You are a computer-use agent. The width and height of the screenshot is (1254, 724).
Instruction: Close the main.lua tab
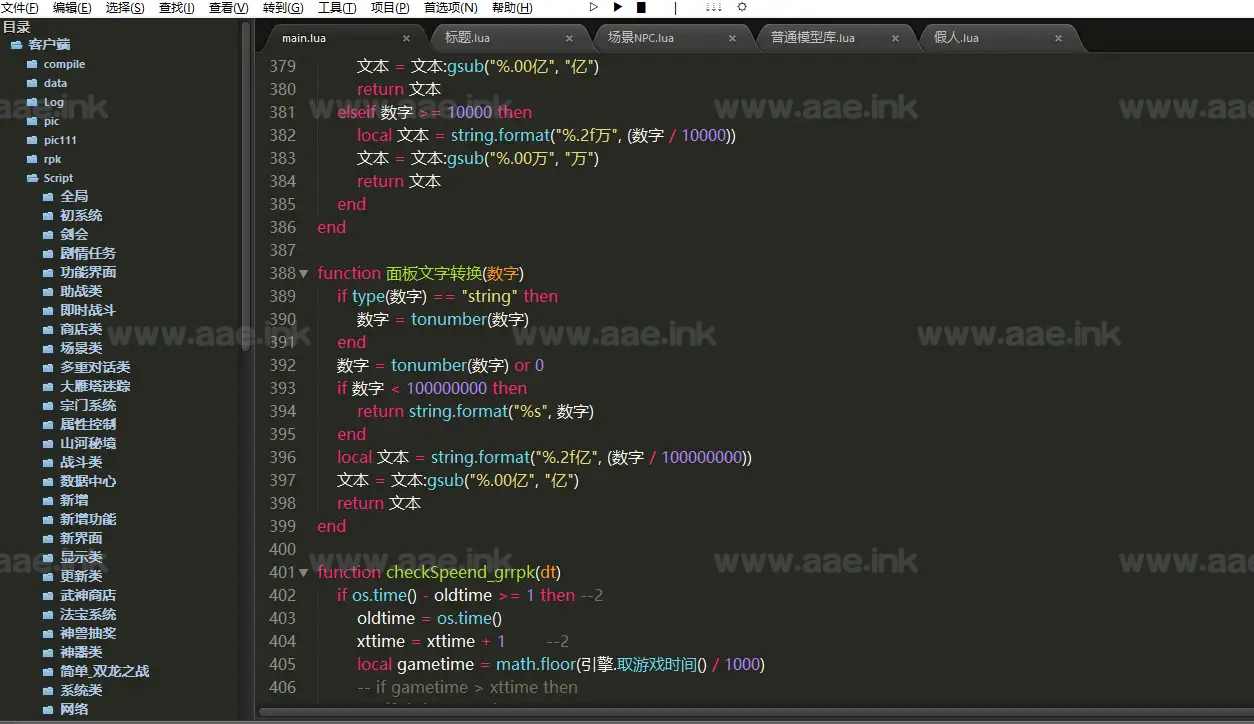(407, 38)
